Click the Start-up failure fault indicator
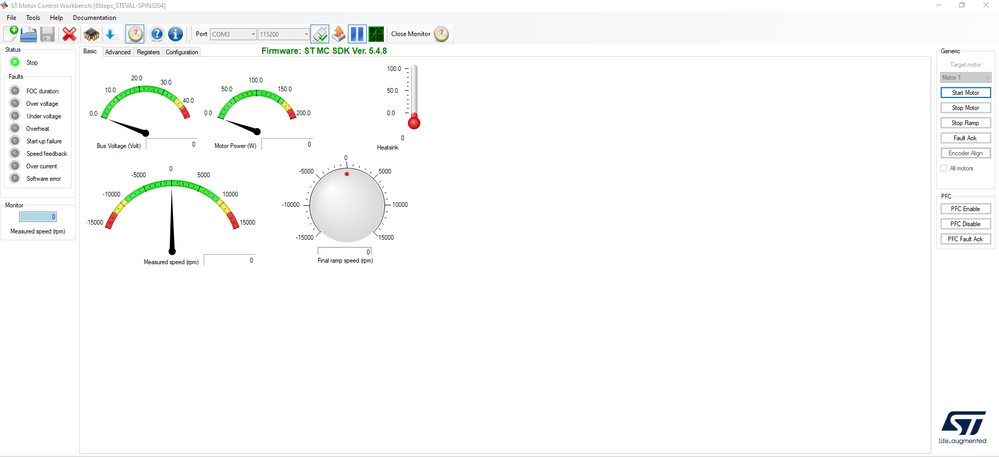This screenshot has width=999, height=457. pyautogui.click(x=15, y=141)
